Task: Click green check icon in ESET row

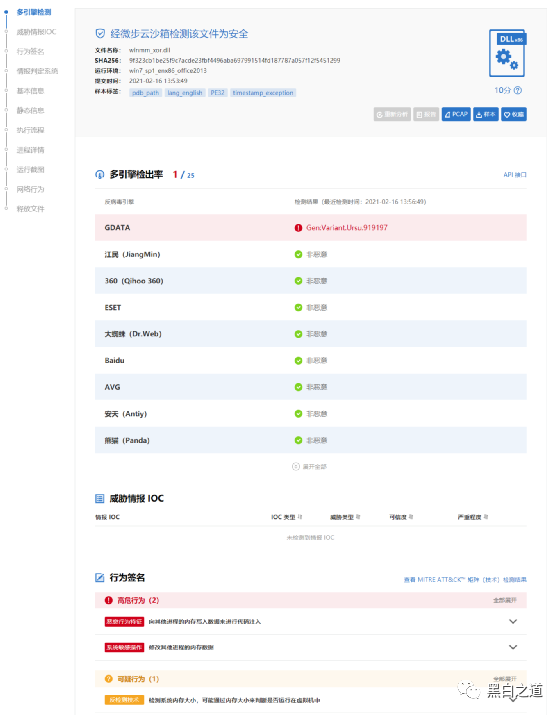Action: (298, 307)
